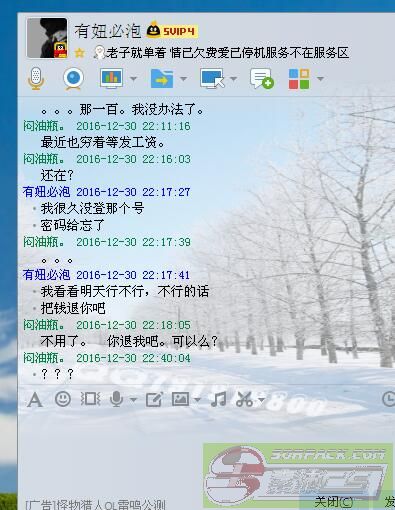Click sender name 有妞必泡 at 22:17:41
This screenshot has width=395, height=510.
point(46,275)
